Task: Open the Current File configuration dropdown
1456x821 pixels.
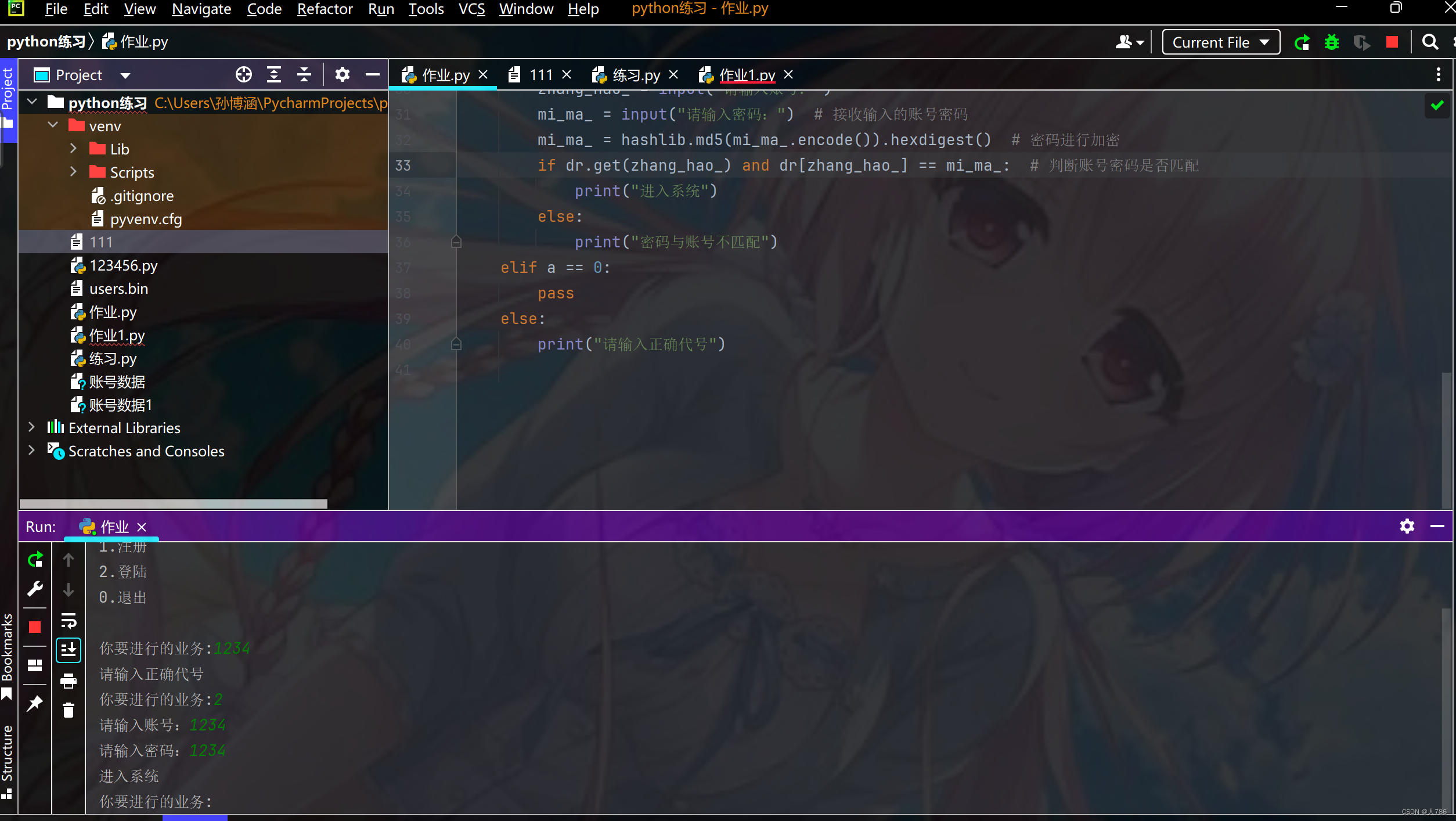Action: click(1220, 42)
